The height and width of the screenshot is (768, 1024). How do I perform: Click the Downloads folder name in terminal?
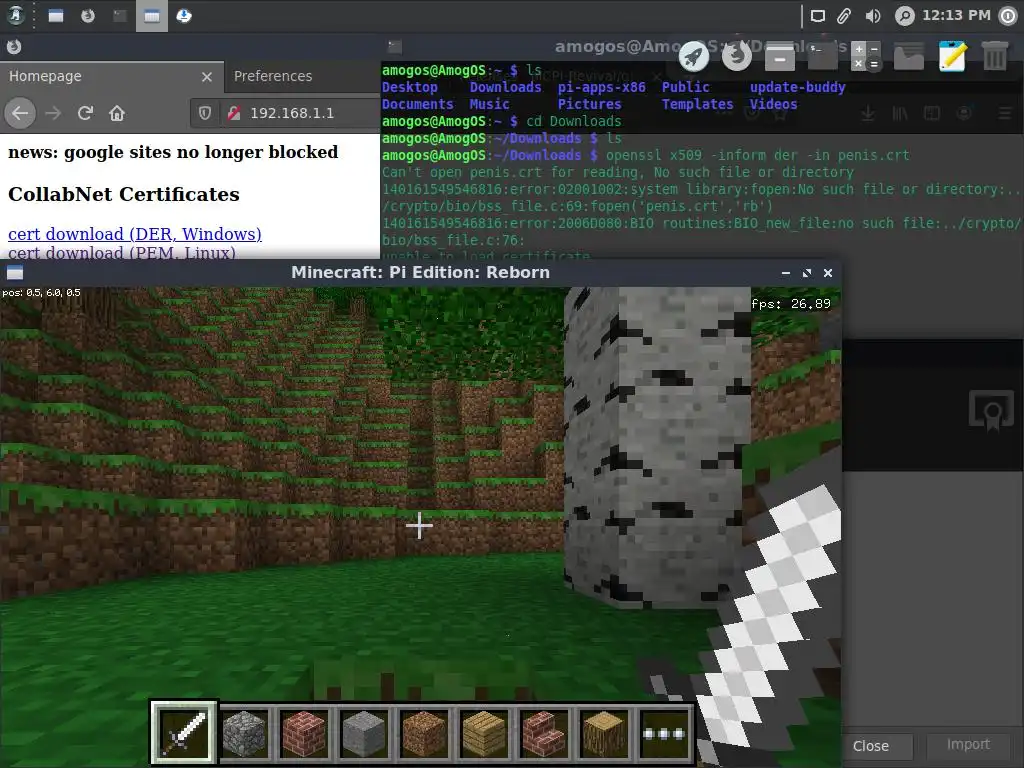(505, 87)
